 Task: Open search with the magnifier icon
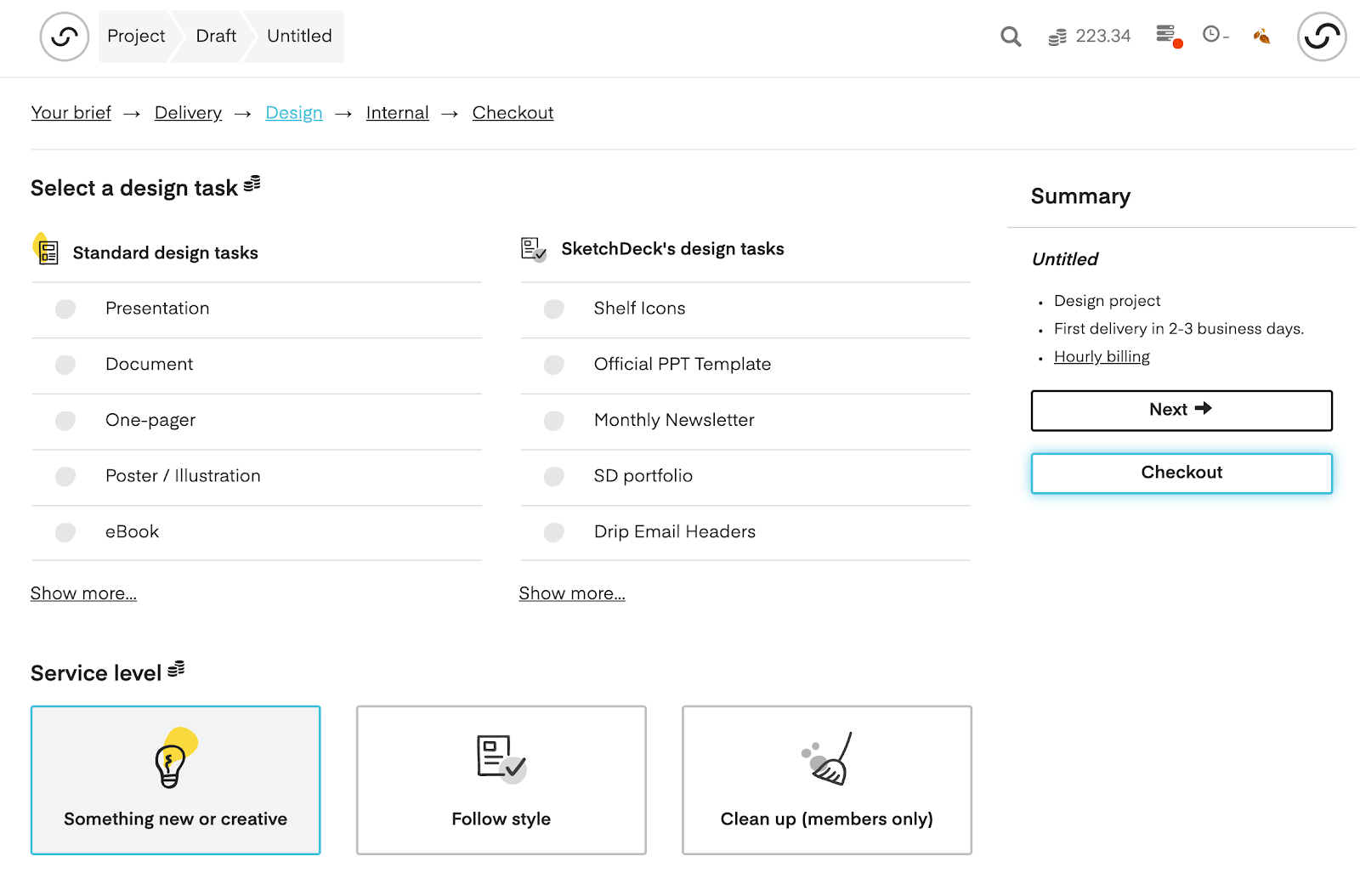(x=1011, y=37)
